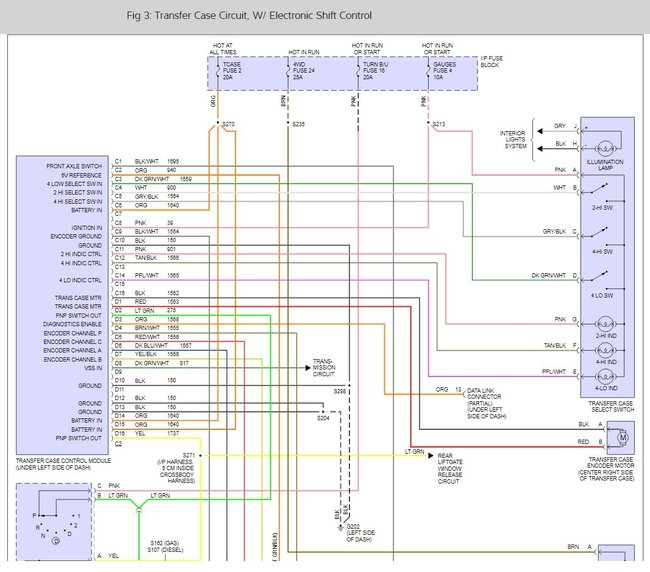Click the S270 splice label

(x=228, y=124)
